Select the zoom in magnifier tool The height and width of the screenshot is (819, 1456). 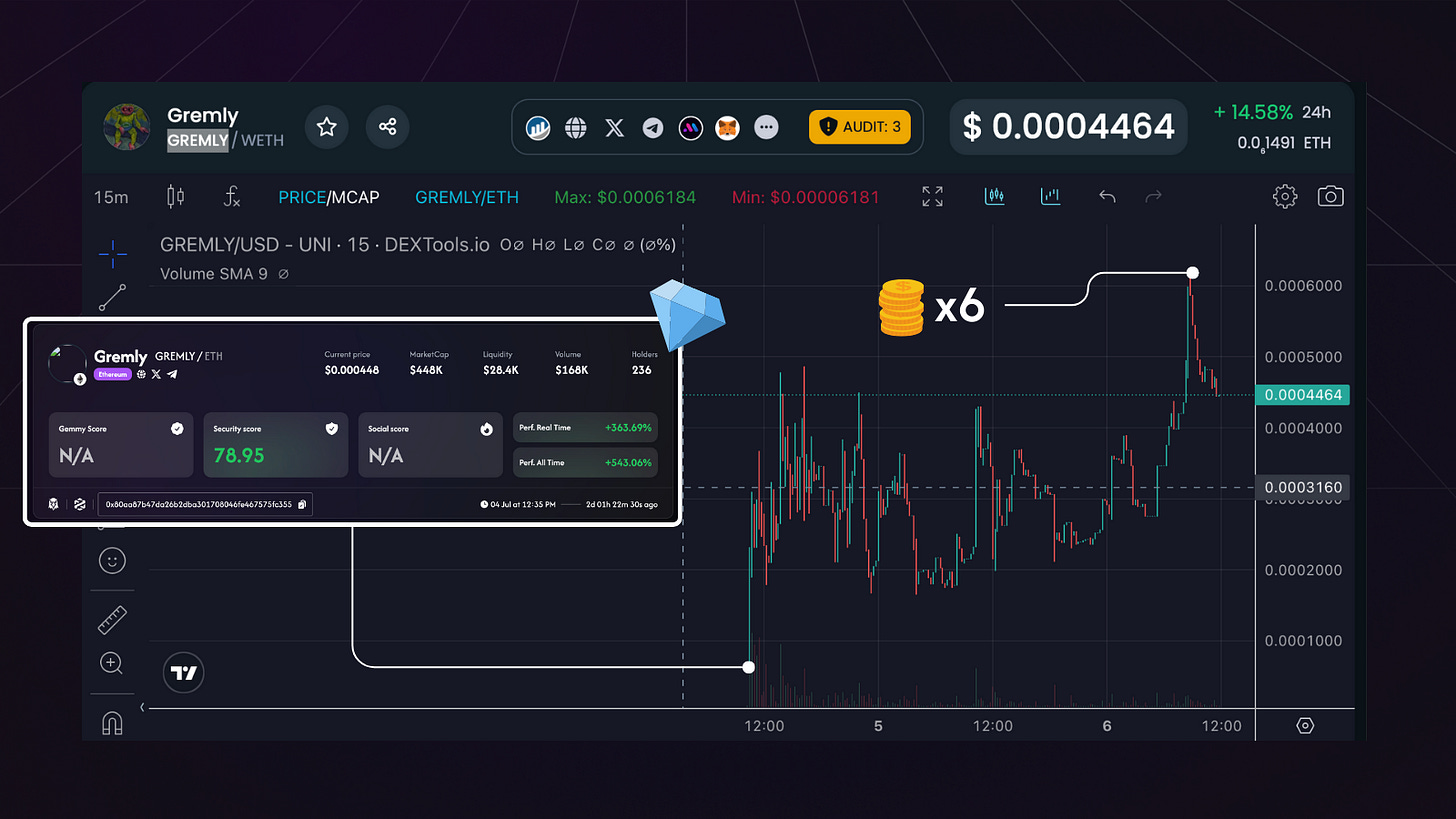pyautogui.click(x=112, y=663)
